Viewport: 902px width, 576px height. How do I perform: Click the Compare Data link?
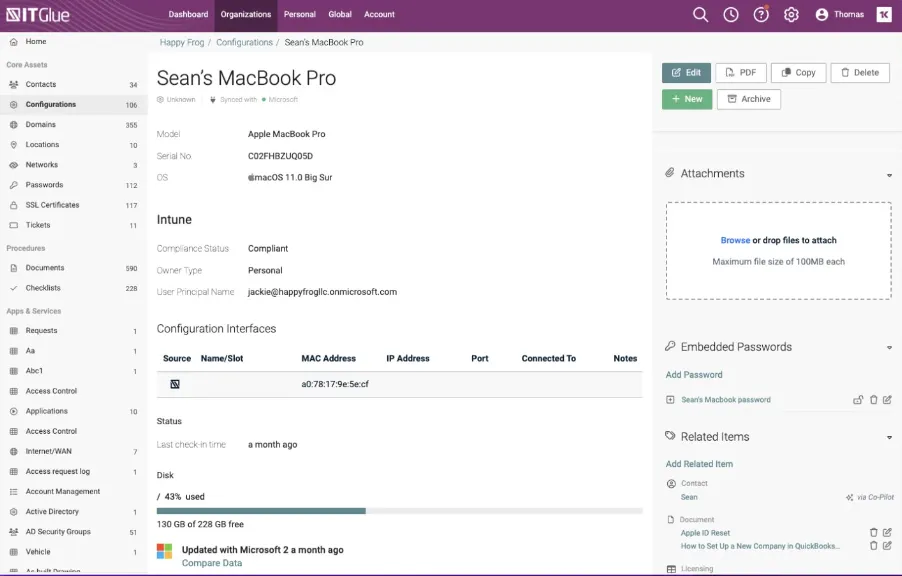pyautogui.click(x=212, y=563)
